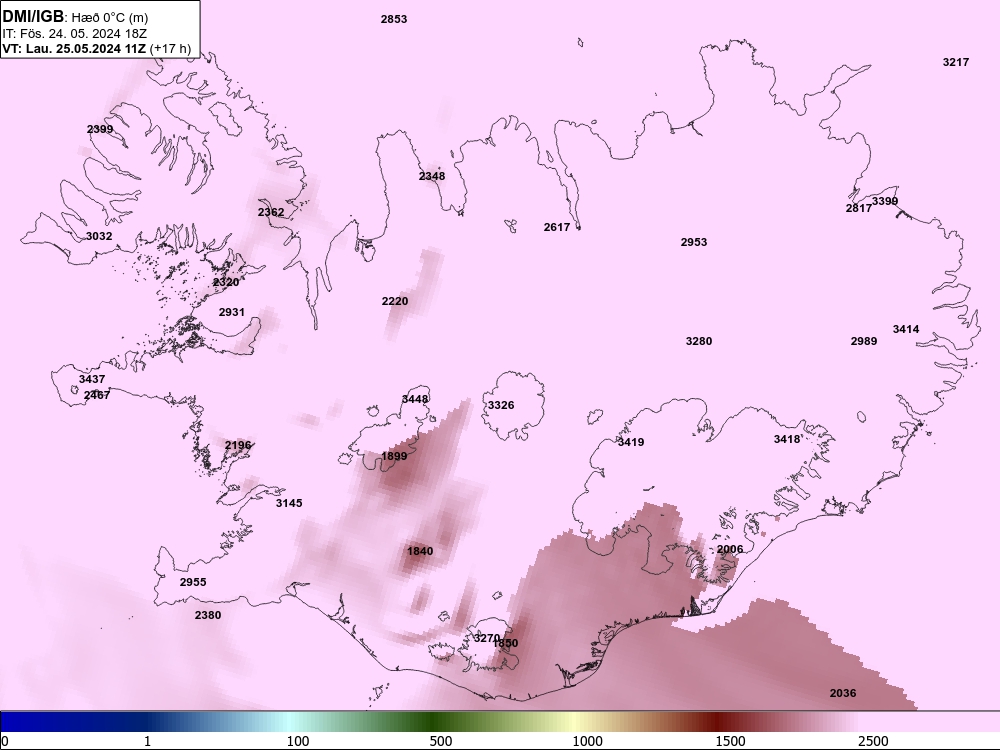
Task: Click the 3032 value label
Action: tap(99, 236)
